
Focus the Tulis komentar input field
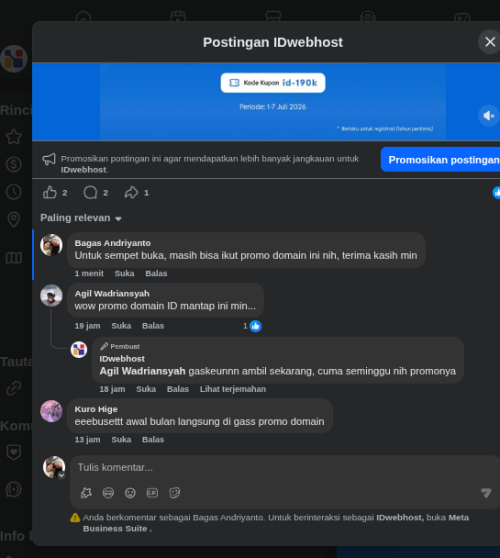pyautogui.click(x=285, y=467)
